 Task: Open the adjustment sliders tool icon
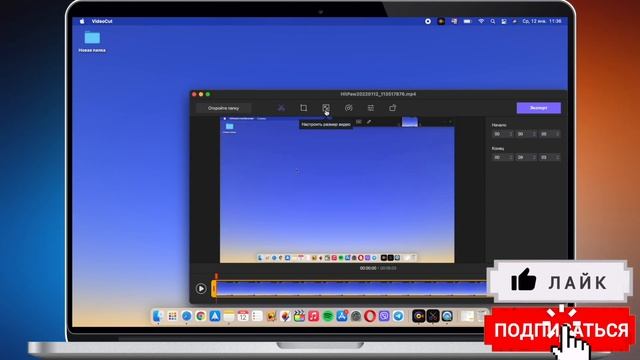(371, 108)
